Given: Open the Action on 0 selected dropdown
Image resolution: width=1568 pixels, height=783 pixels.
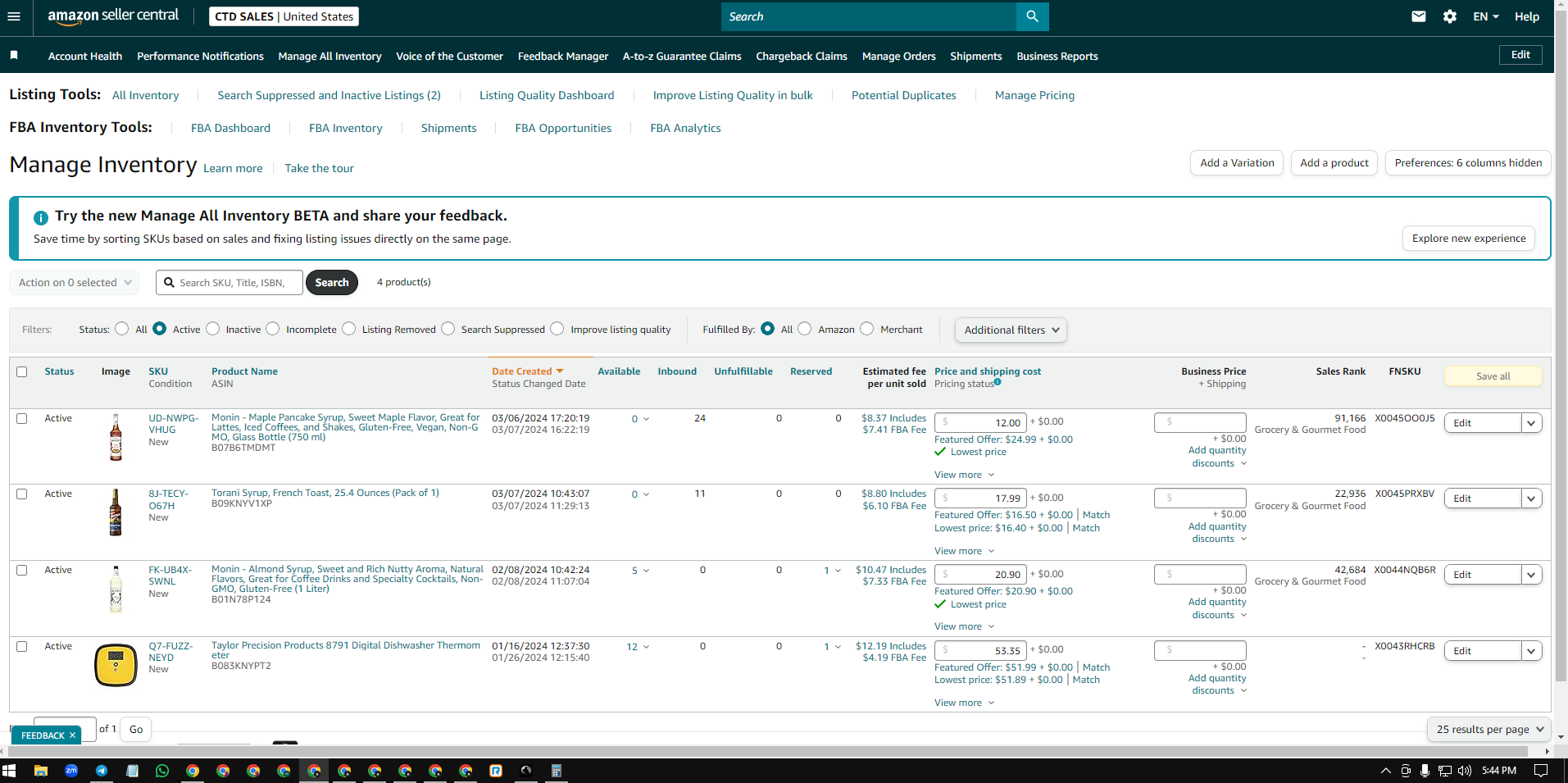Looking at the screenshot, I should click(x=74, y=282).
